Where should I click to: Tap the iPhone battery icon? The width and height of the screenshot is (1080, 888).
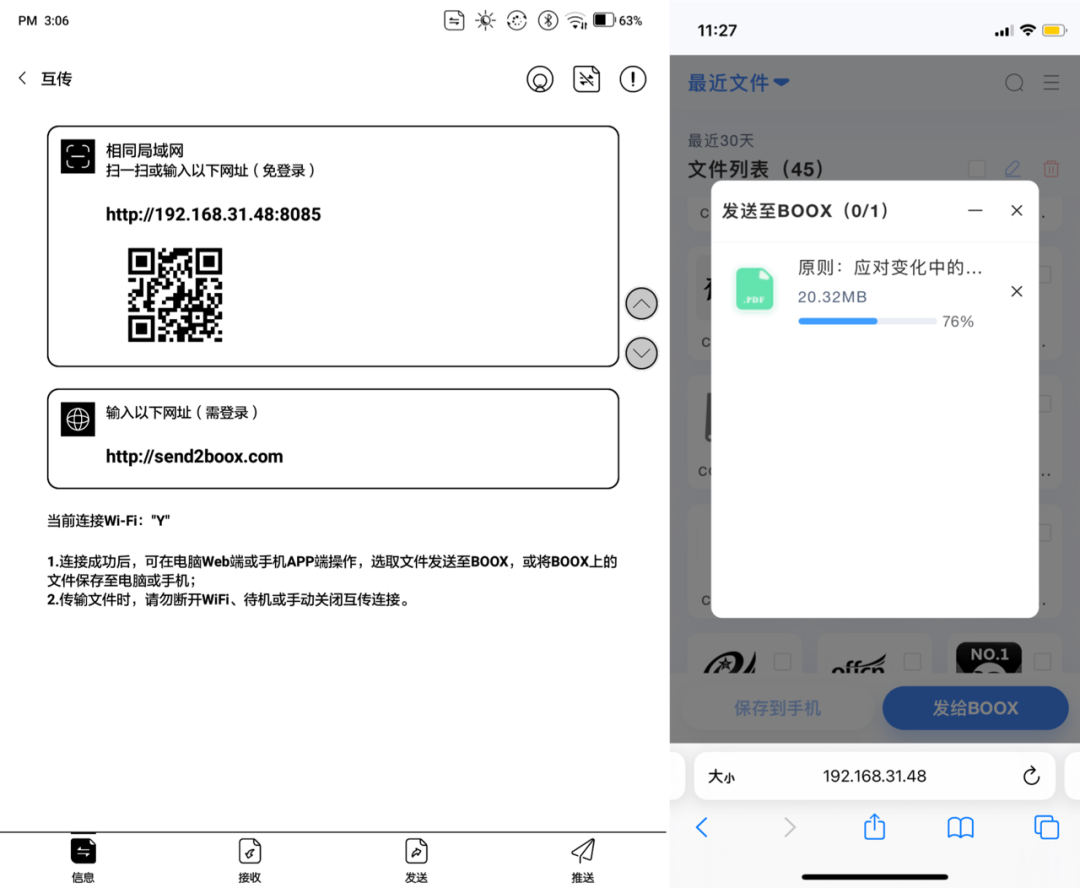coord(1055,30)
